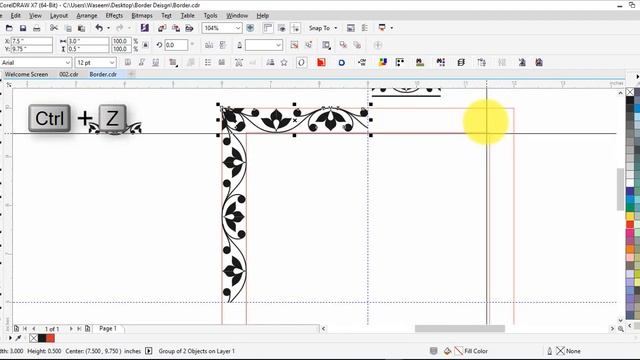Image resolution: width=640 pixels, height=360 pixels.
Task: Switch to the 002.cdr document tab
Action: coord(69,74)
